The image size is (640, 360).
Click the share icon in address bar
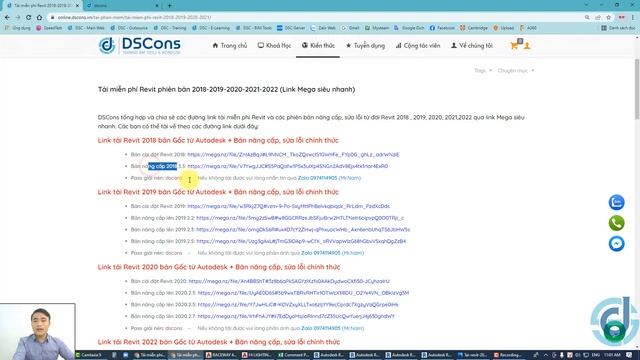tap(598, 17)
